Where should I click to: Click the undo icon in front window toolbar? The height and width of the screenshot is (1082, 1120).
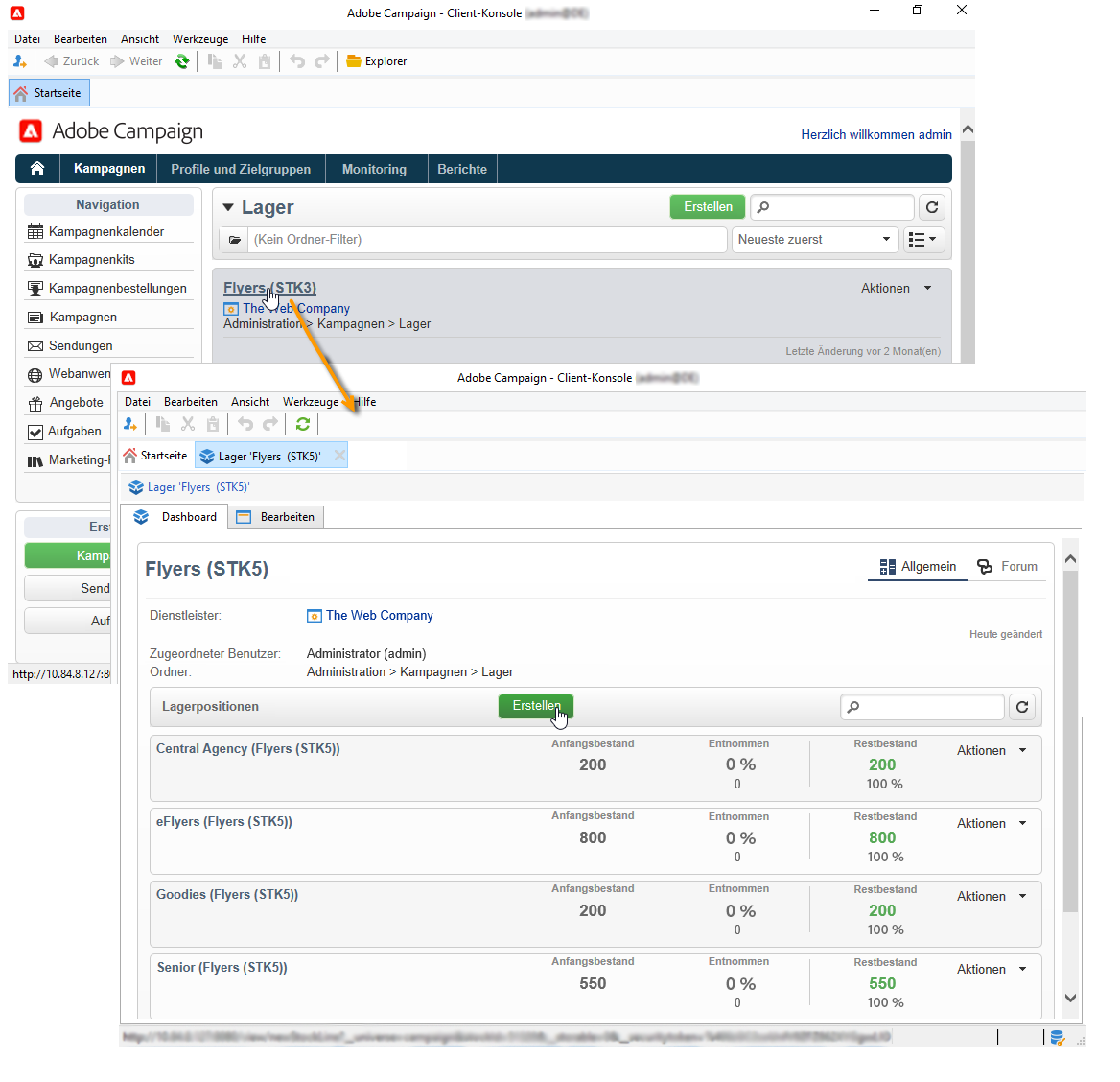245,425
